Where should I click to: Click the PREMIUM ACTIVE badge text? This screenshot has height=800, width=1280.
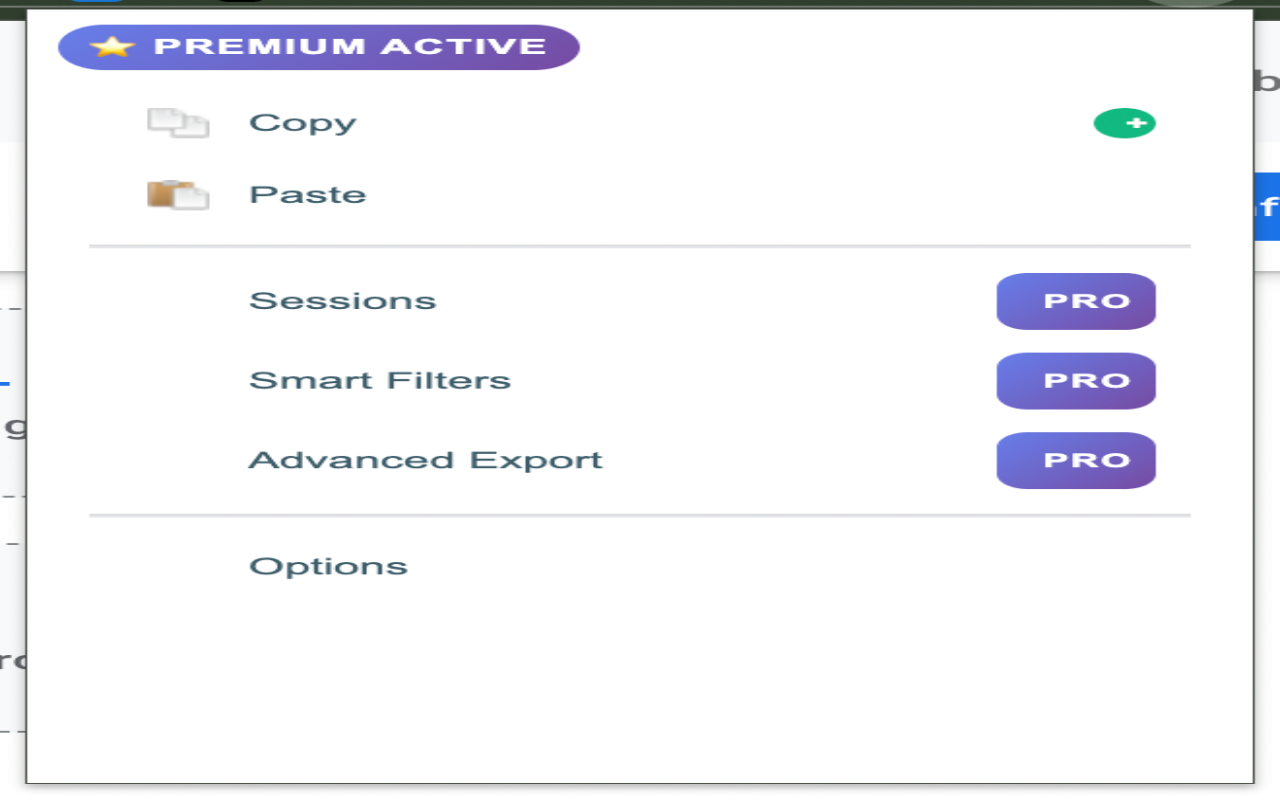pos(349,47)
